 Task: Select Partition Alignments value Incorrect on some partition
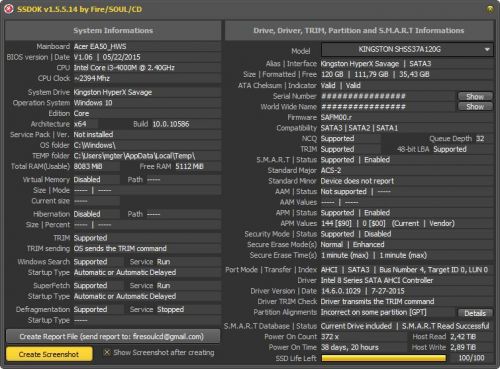pyautogui.click(x=374, y=312)
